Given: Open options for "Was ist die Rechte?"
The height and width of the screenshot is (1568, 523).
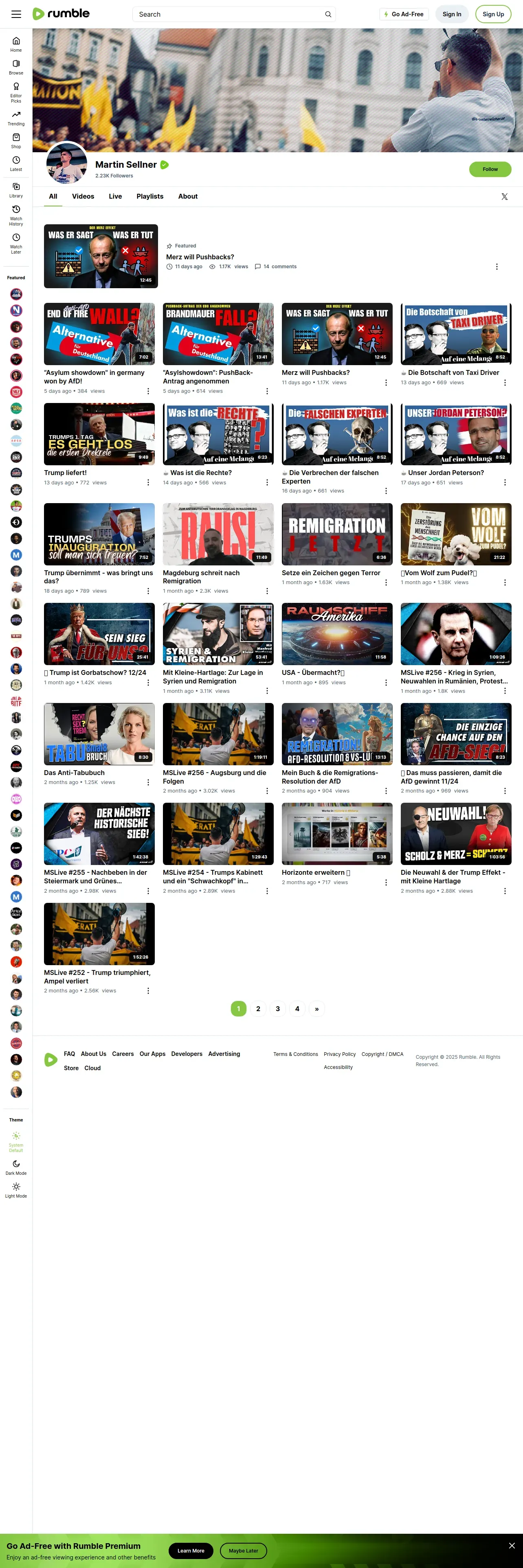Looking at the screenshot, I should click(267, 483).
